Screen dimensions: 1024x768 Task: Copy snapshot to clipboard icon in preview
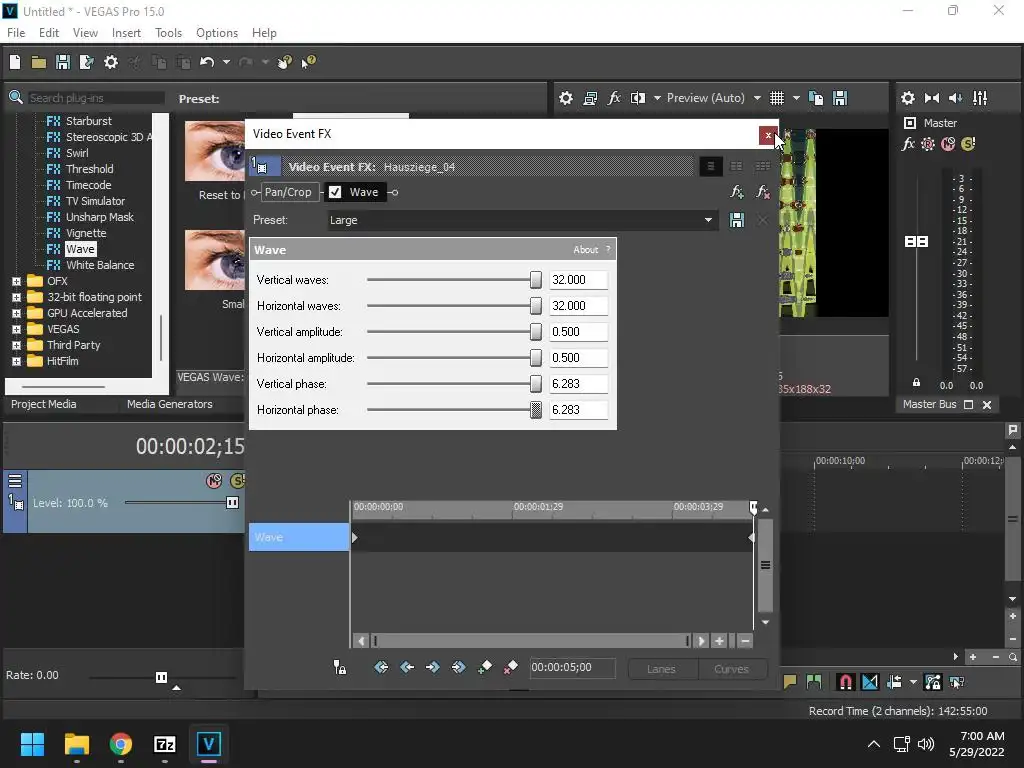tap(816, 98)
